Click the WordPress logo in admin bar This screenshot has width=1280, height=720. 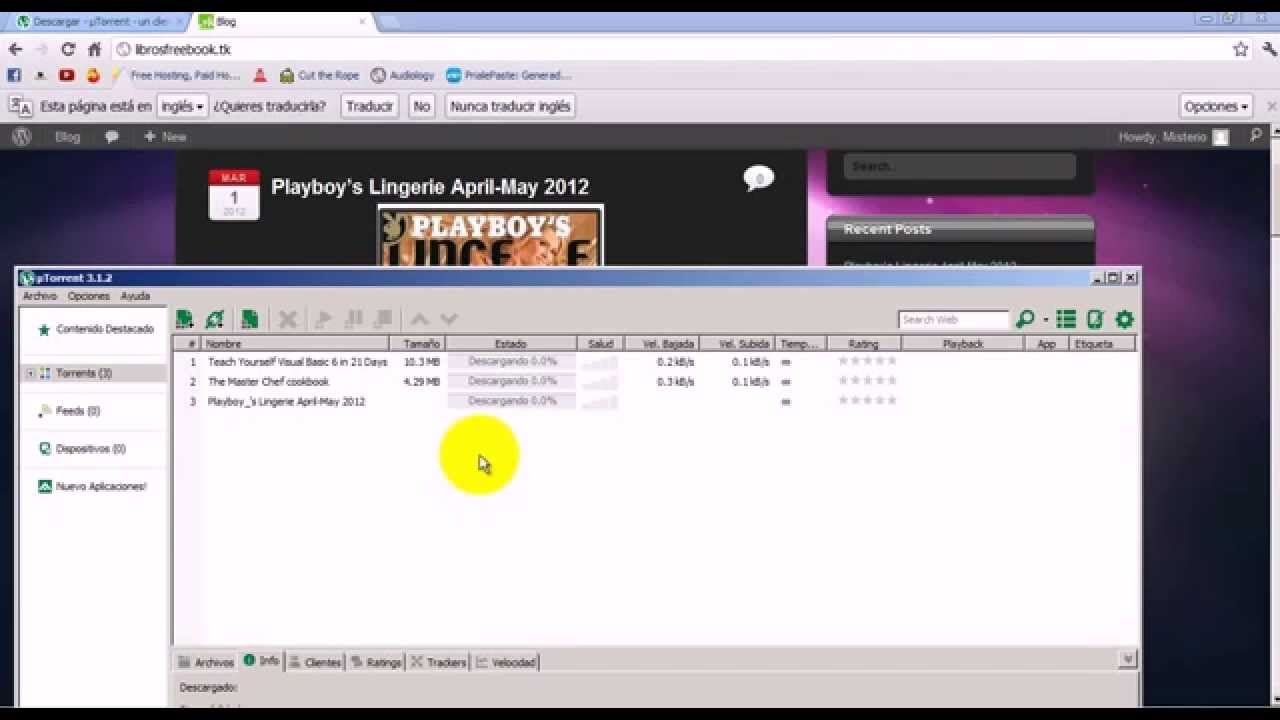(x=22, y=137)
